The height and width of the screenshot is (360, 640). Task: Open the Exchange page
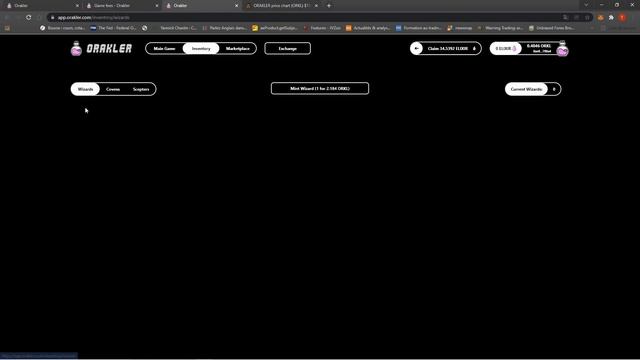[287, 49]
